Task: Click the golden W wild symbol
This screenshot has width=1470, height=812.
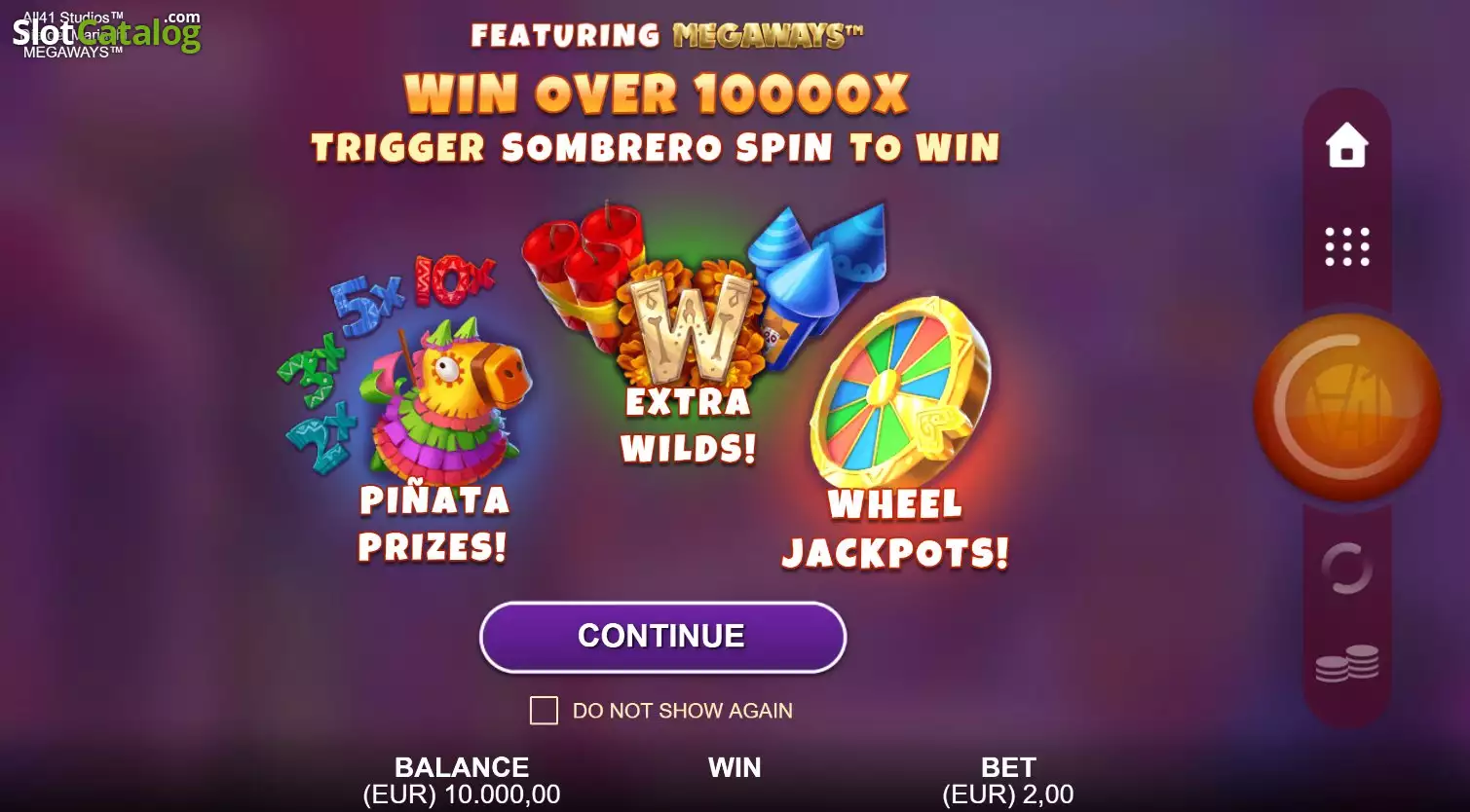Action: [692, 326]
